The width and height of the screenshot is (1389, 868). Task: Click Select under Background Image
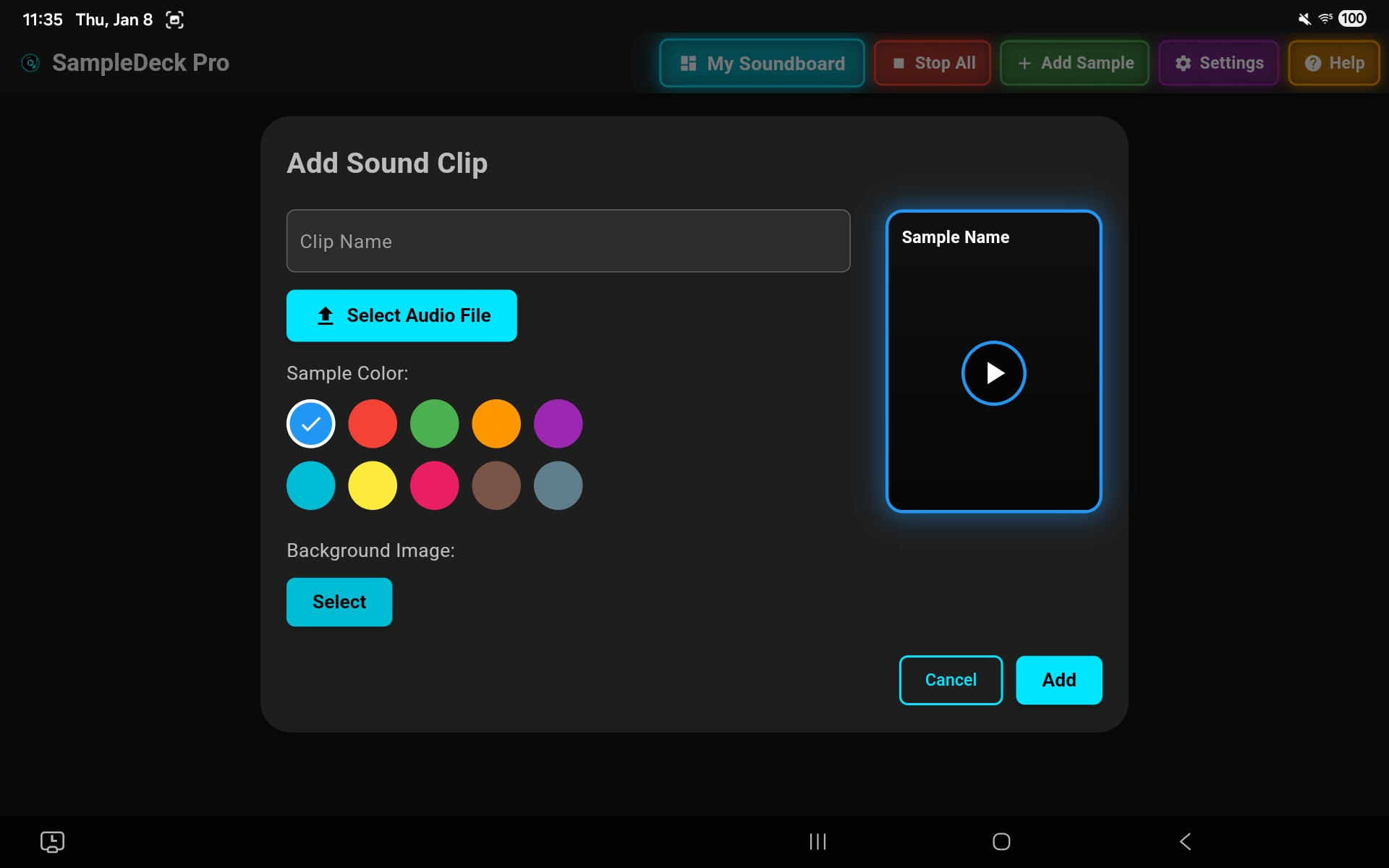(x=339, y=602)
